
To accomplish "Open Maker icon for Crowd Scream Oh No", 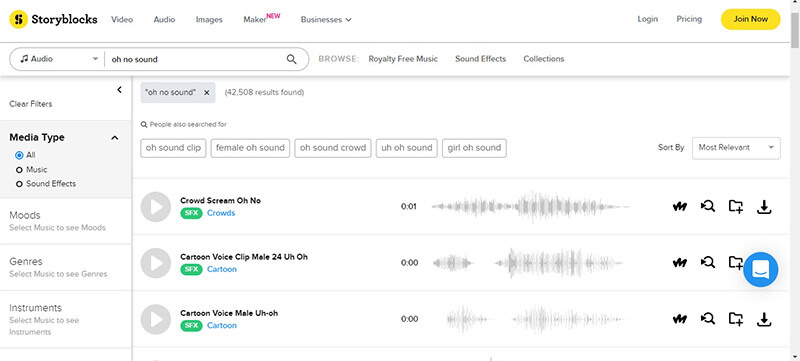I will 679,207.
